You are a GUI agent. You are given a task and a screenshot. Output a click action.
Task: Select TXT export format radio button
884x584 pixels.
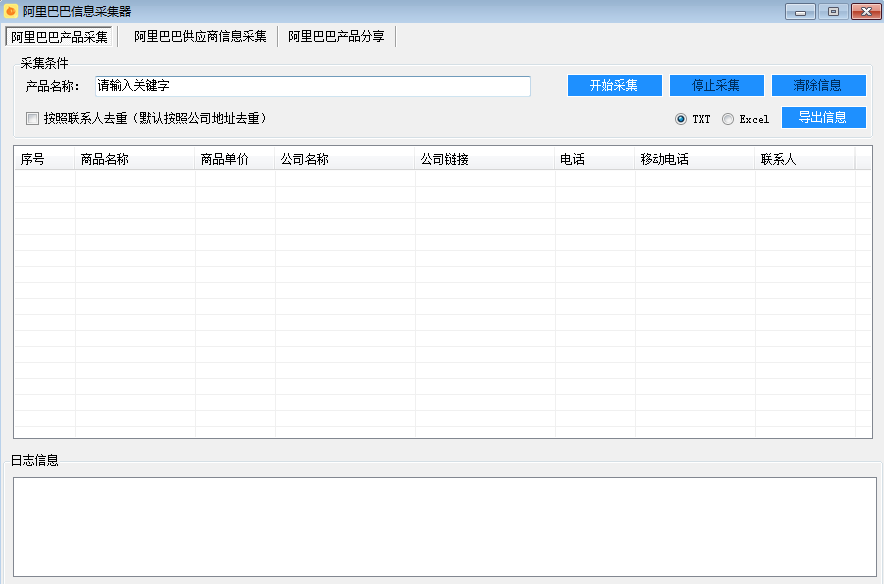click(x=680, y=119)
